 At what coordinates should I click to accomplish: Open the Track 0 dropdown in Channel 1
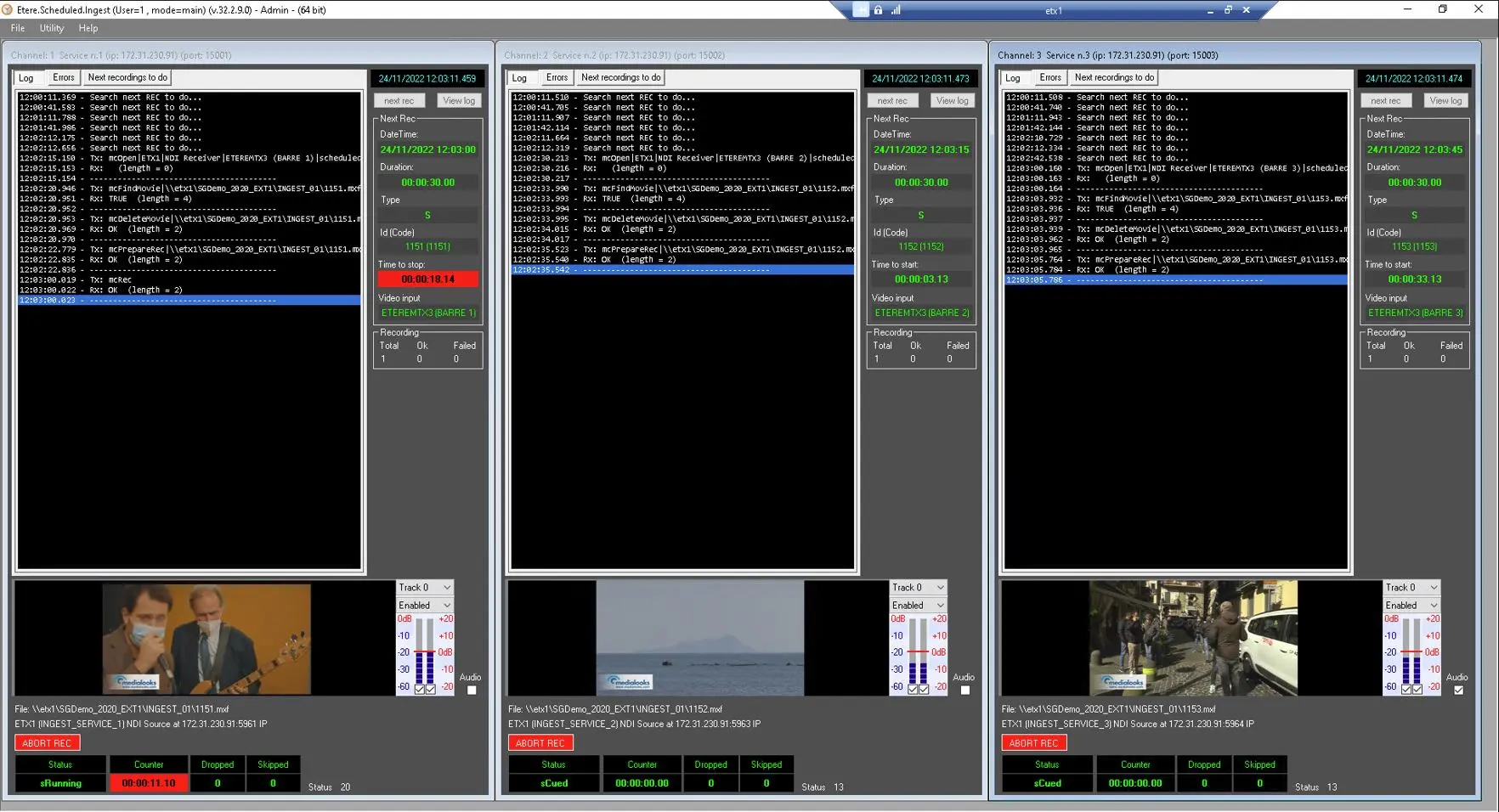tap(425, 588)
